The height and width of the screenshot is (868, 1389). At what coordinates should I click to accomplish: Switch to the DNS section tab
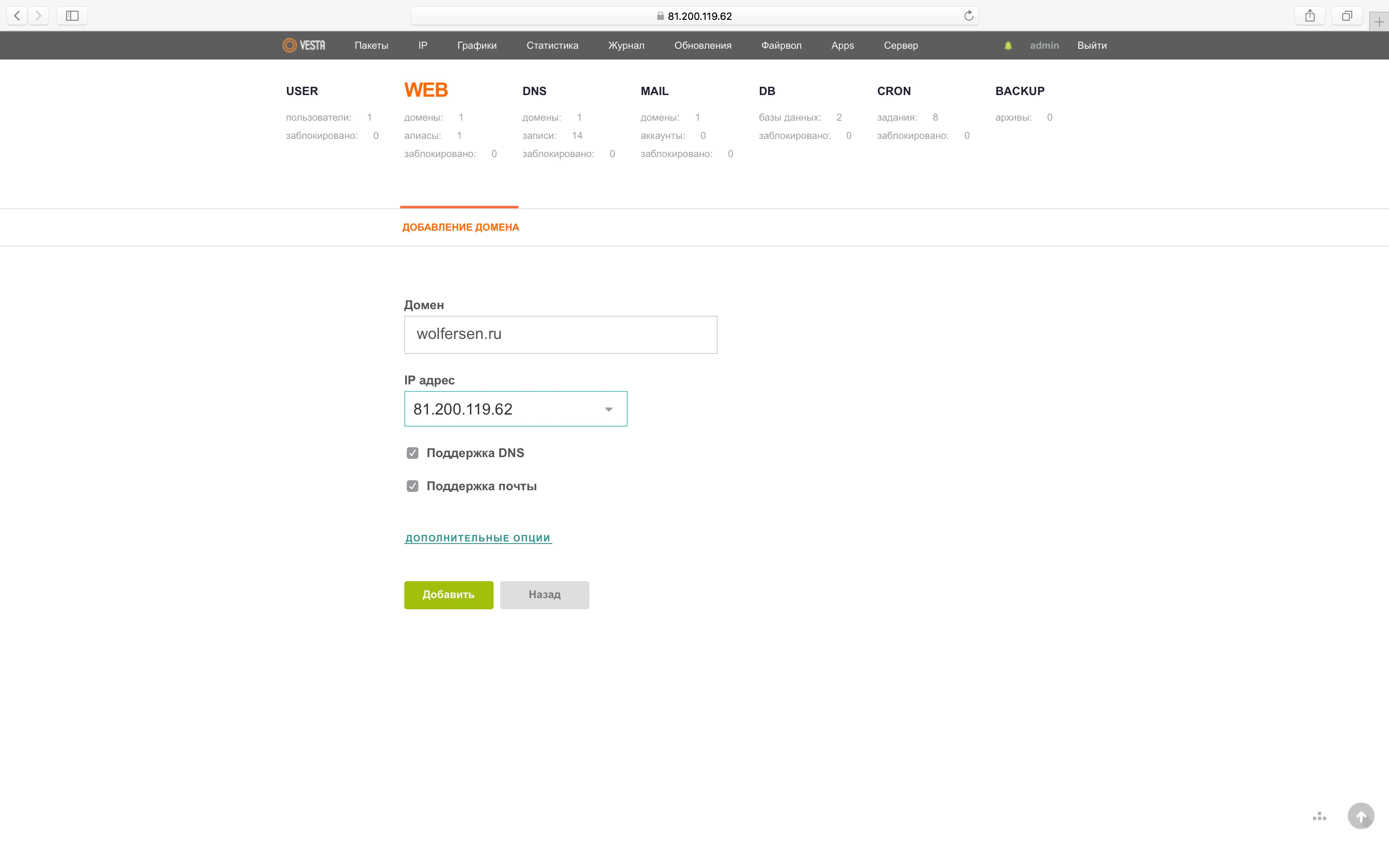[534, 91]
